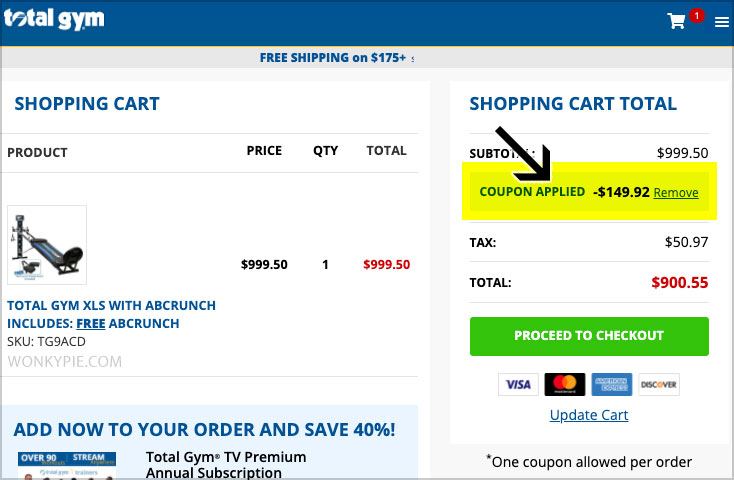This screenshot has width=734, height=480.
Task: Open the Total Gym TV subscription thumbnail
Action: 67,465
